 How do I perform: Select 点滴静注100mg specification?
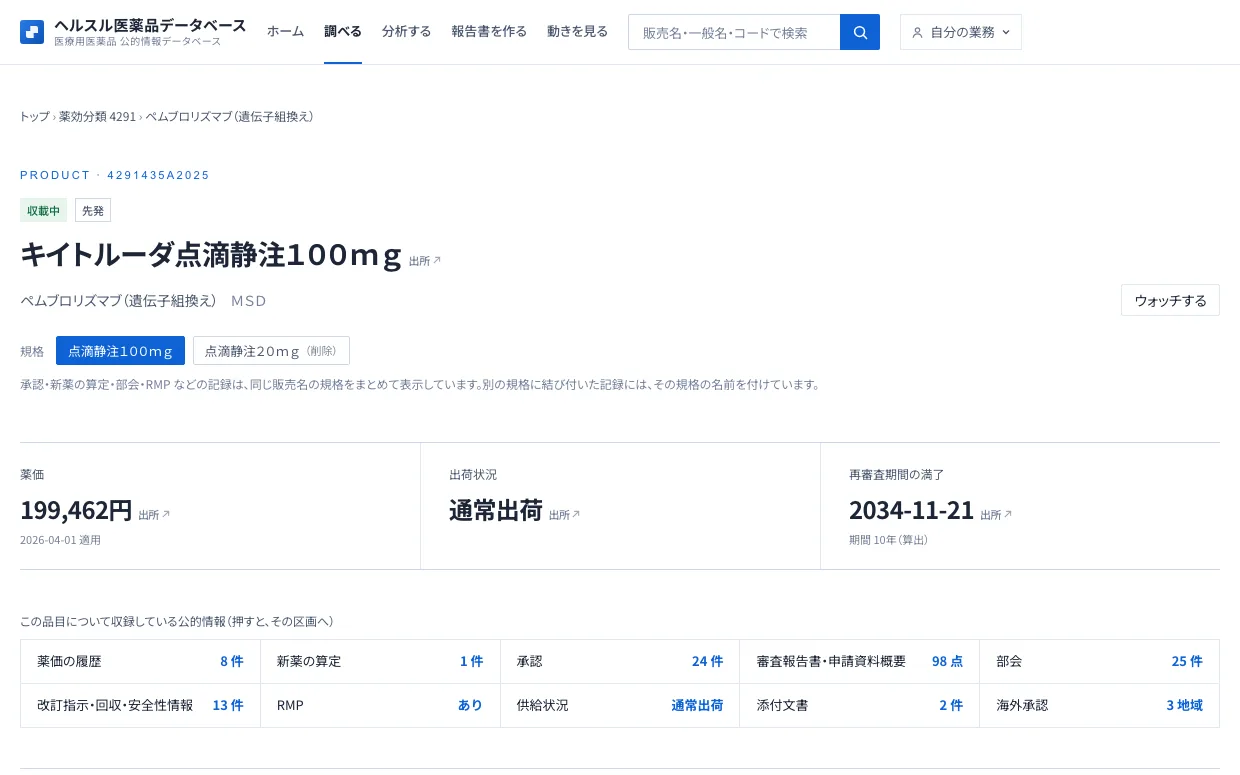click(x=120, y=351)
